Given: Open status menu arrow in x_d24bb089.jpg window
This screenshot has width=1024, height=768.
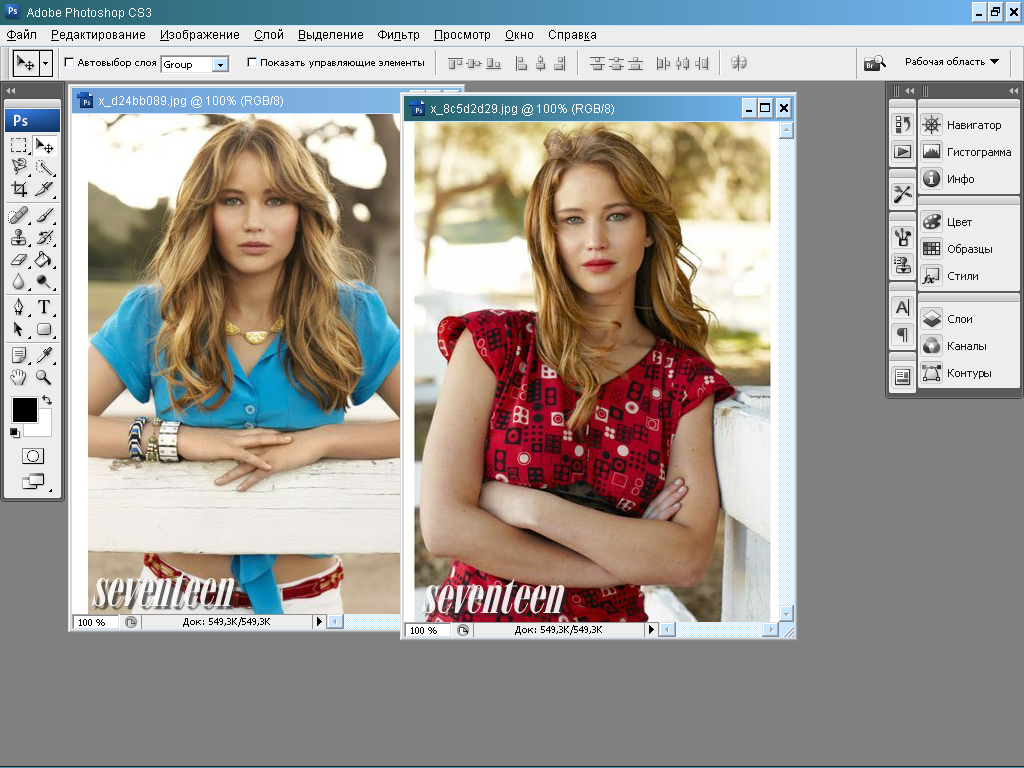Looking at the screenshot, I should 319,622.
